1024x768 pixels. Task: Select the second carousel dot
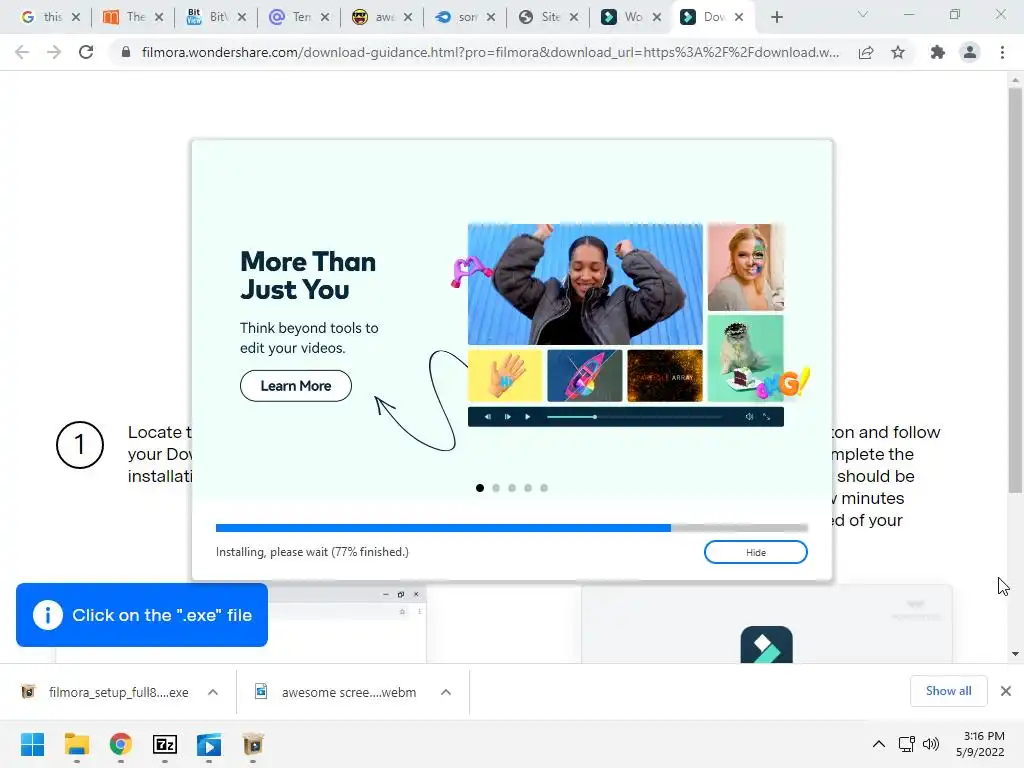tap(496, 488)
